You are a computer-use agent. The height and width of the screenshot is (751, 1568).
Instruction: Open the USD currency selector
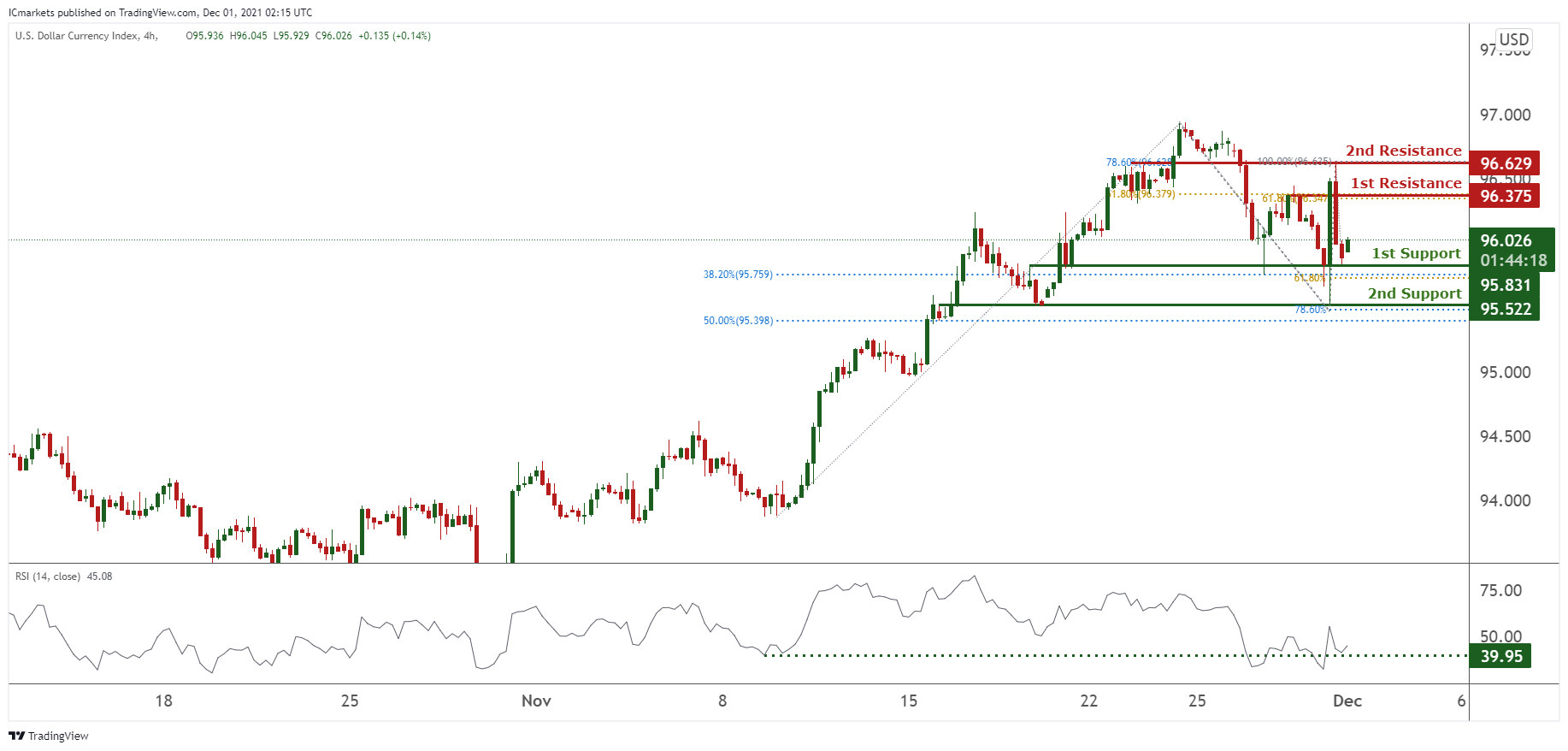[x=1513, y=39]
